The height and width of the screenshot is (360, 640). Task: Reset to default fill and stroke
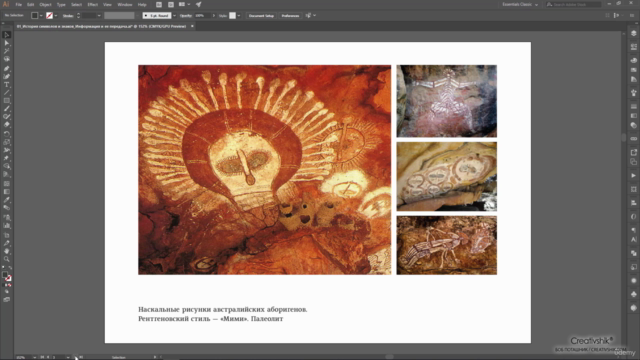(x=3, y=268)
